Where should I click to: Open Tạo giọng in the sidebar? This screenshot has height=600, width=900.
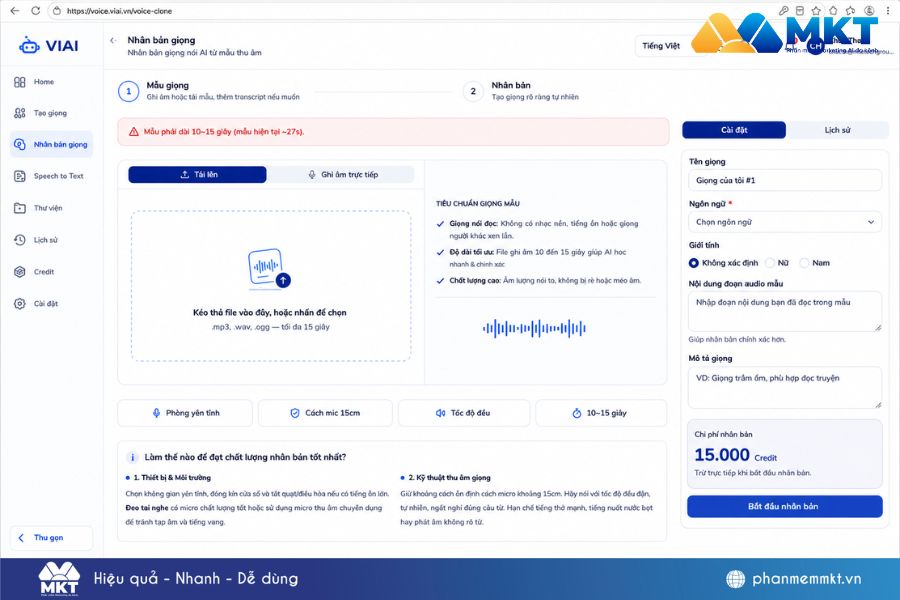coord(50,113)
